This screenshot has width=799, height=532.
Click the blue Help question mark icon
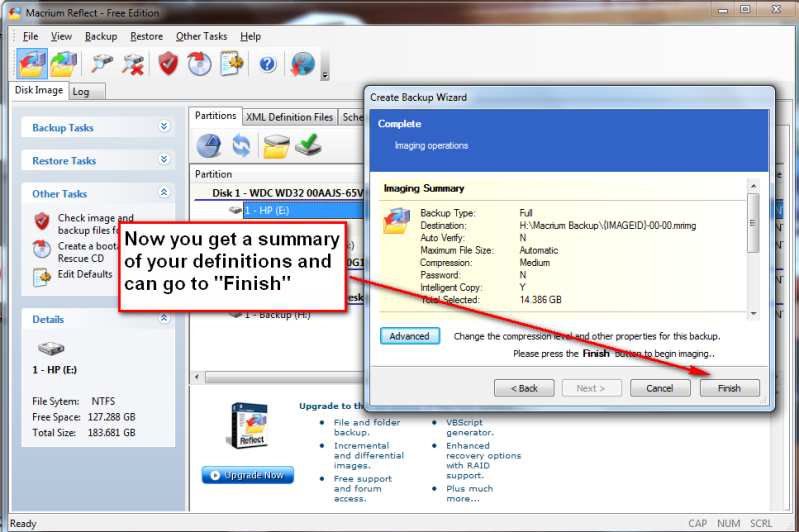point(268,64)
